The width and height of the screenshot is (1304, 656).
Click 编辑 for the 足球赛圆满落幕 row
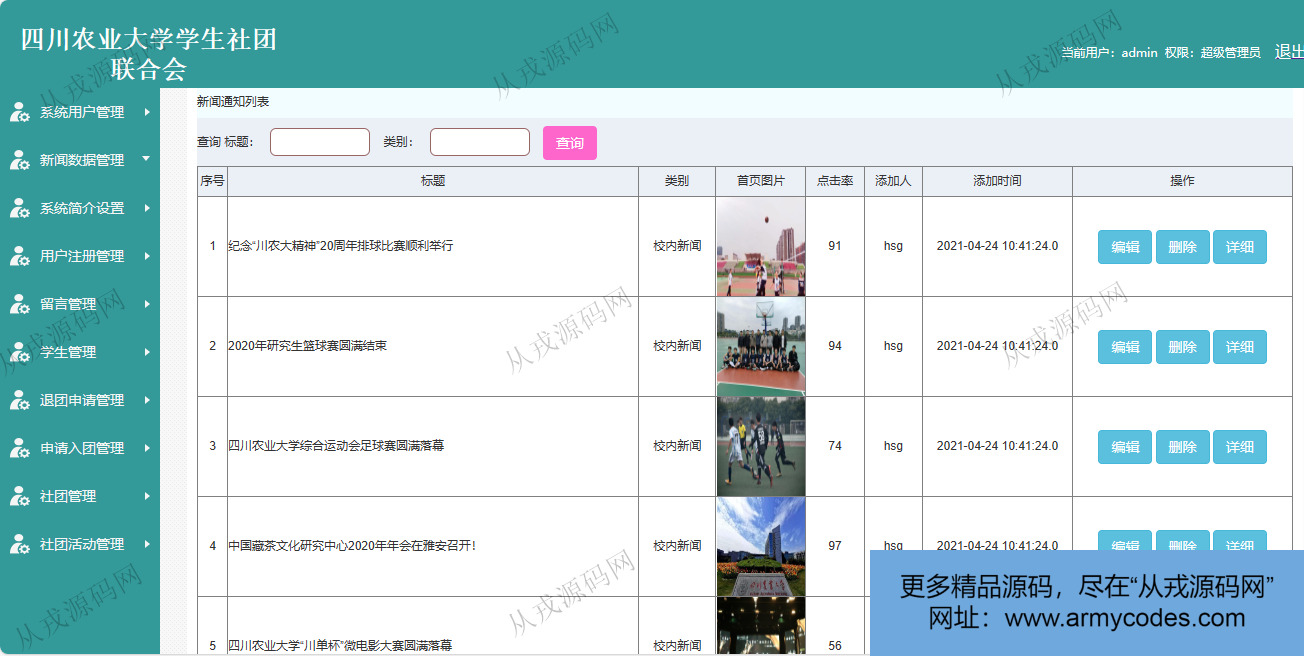pos(1125,447)
